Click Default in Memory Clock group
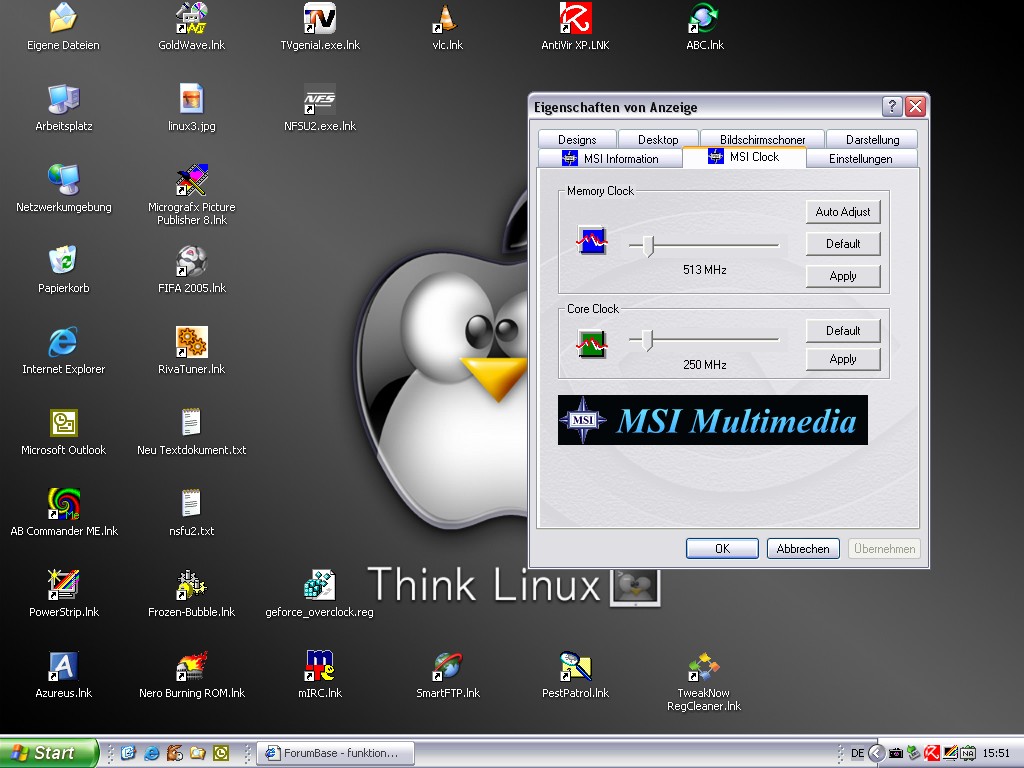 pyautogui.click(x=843, y=244)
